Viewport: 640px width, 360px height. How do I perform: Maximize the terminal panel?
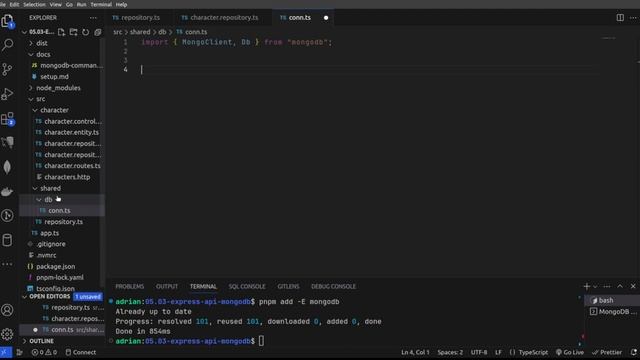tap(620, 286)
